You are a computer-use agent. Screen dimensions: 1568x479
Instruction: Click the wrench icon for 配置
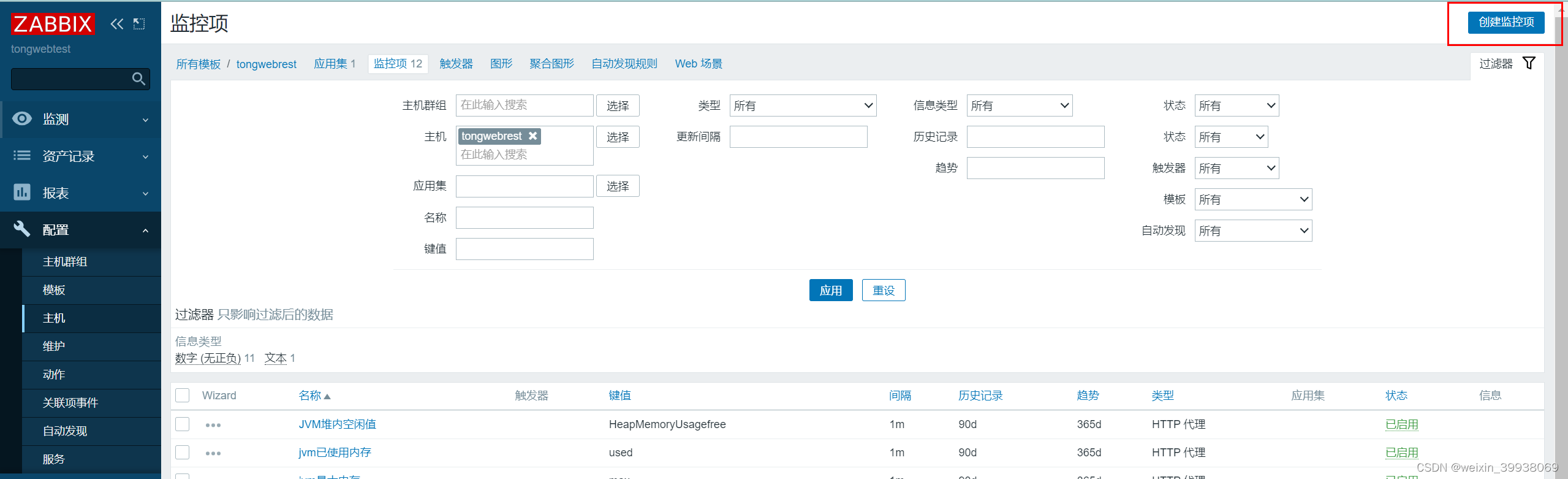(x=22, y=229)
